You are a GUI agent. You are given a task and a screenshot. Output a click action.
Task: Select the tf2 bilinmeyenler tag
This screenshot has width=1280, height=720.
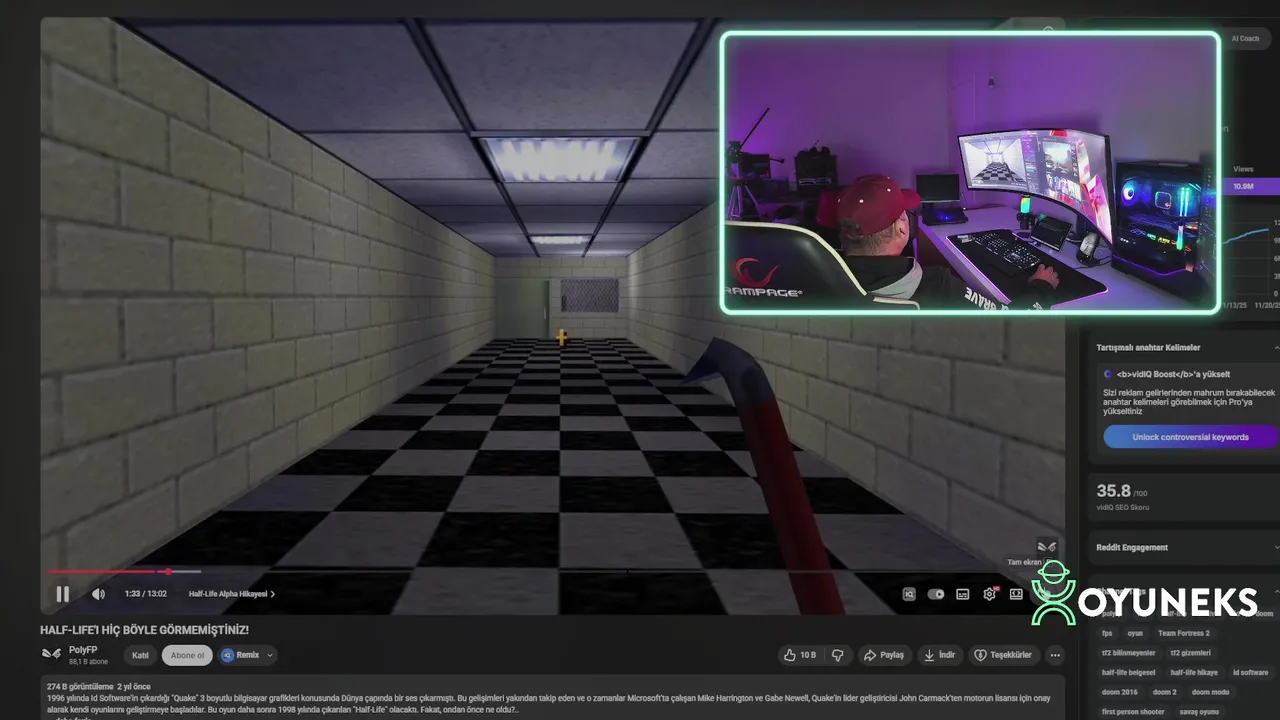[x=1129, y=653]
